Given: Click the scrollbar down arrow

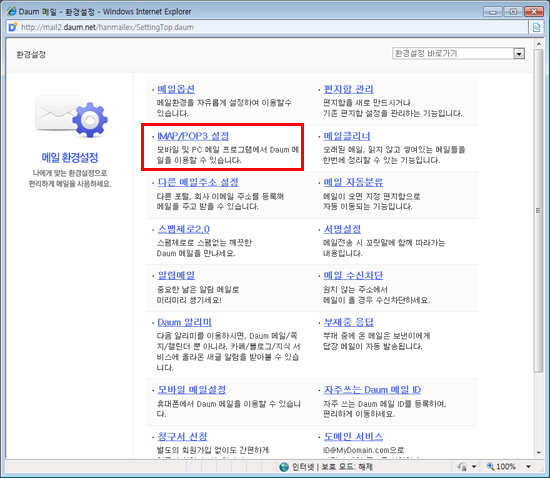Looking at the screenshot, I should coord(538,453).
